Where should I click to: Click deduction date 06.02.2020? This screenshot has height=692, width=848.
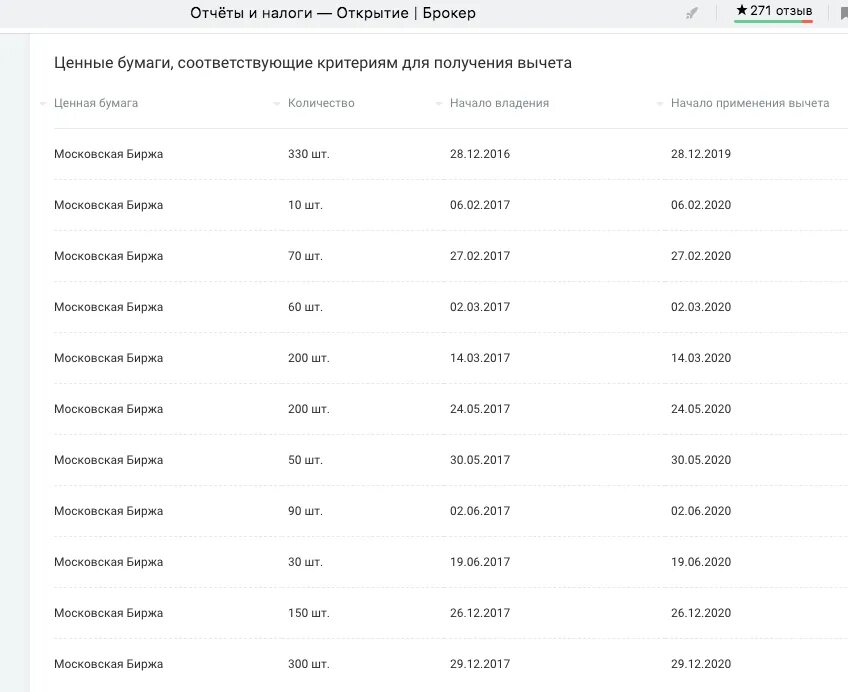(x=701, y=205)
